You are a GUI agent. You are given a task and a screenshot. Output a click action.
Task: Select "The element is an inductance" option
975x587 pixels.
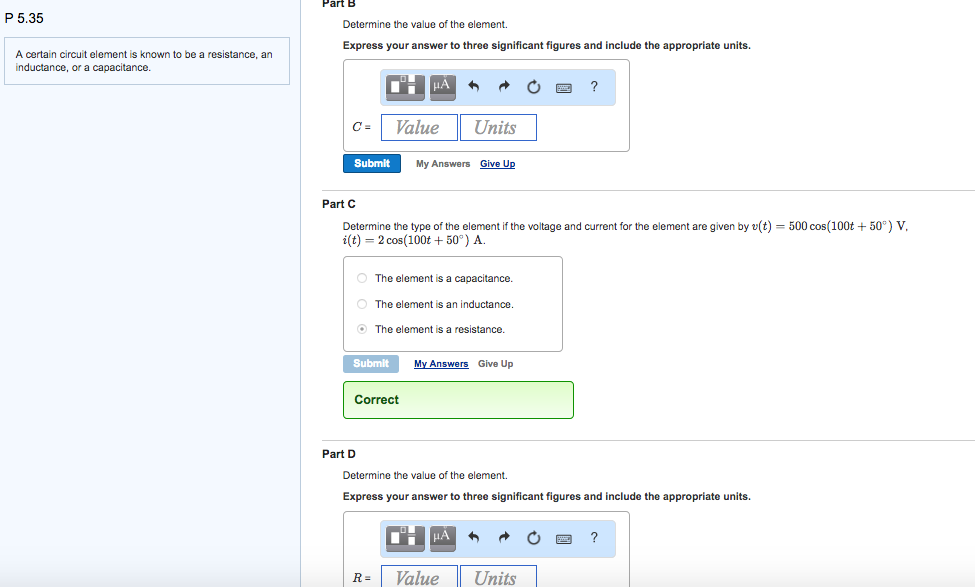(362, 304)
